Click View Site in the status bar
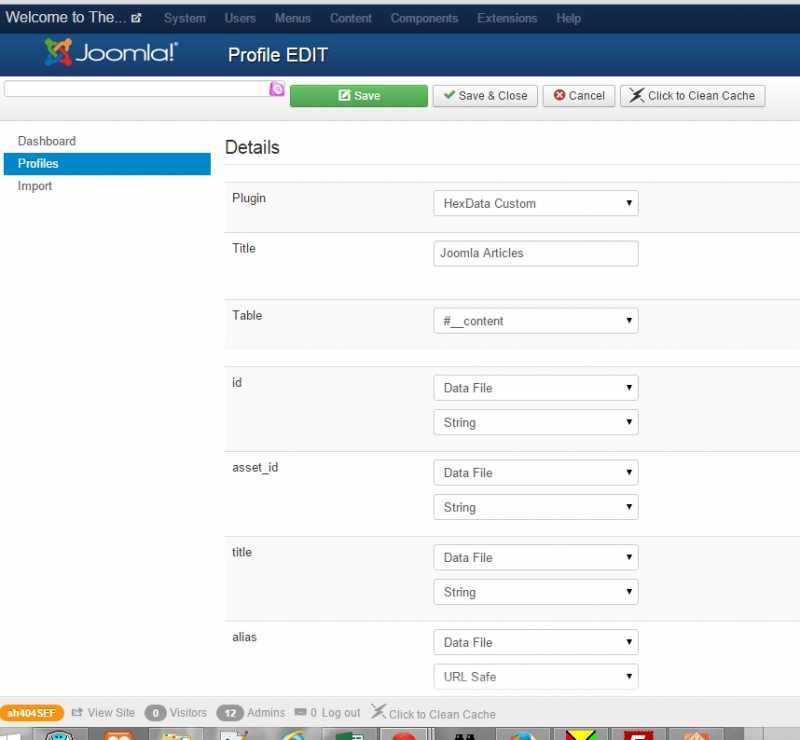This screenshot has width=800, height=740. (104, 712)
